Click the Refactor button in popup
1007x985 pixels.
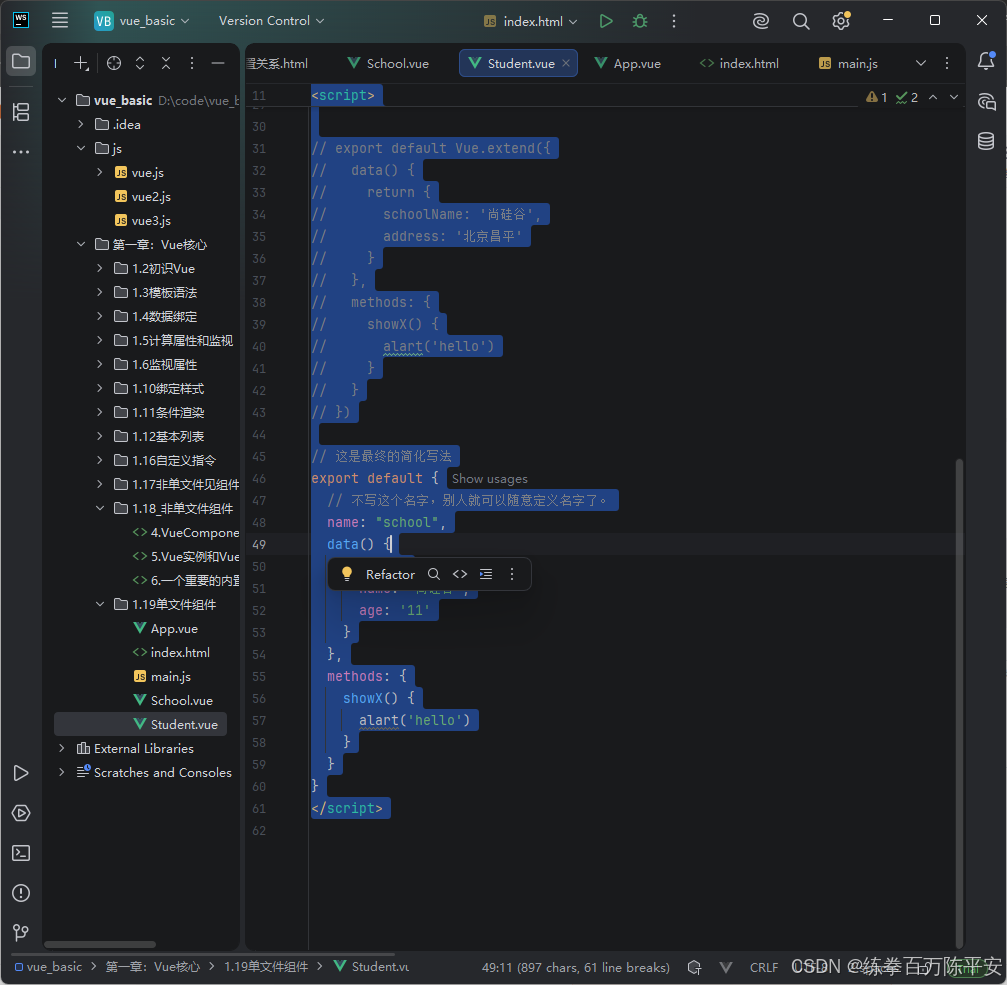click(x=390, y=574)
